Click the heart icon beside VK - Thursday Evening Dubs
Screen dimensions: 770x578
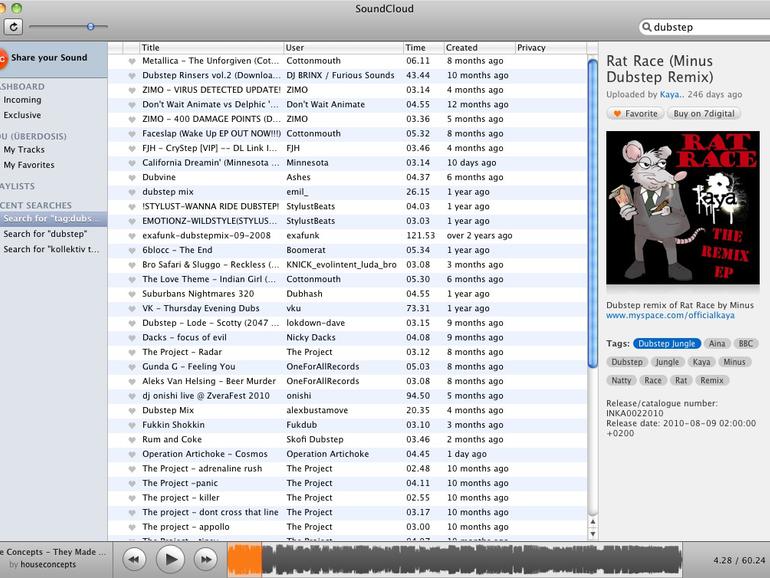[132, 309]
